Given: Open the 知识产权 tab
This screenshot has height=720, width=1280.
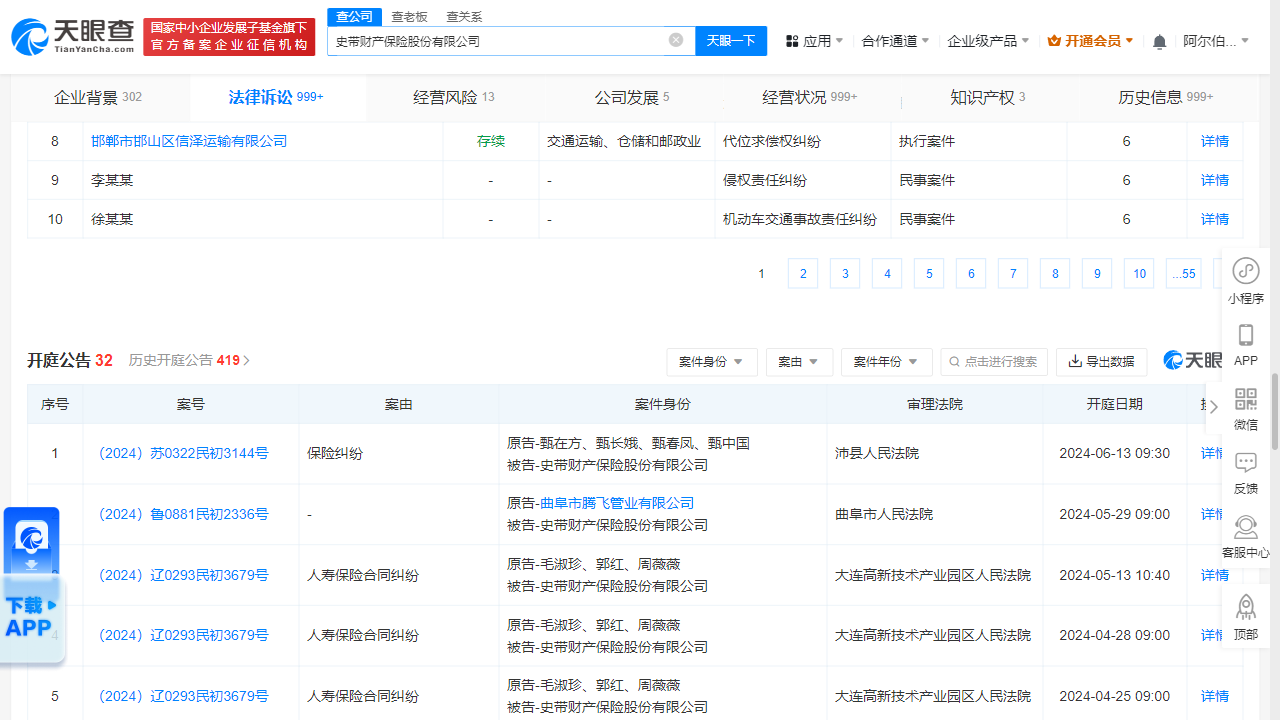Looking at the screenshot, I should click(x=988, y=97).
